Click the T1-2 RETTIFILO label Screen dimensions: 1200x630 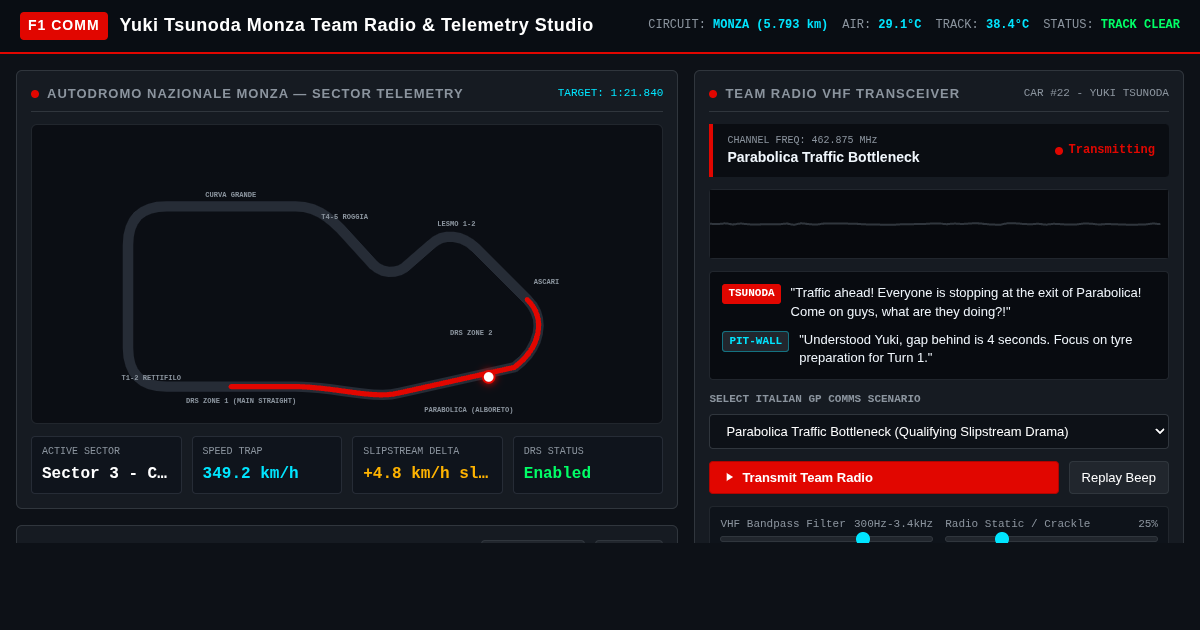tap(151, 378)
